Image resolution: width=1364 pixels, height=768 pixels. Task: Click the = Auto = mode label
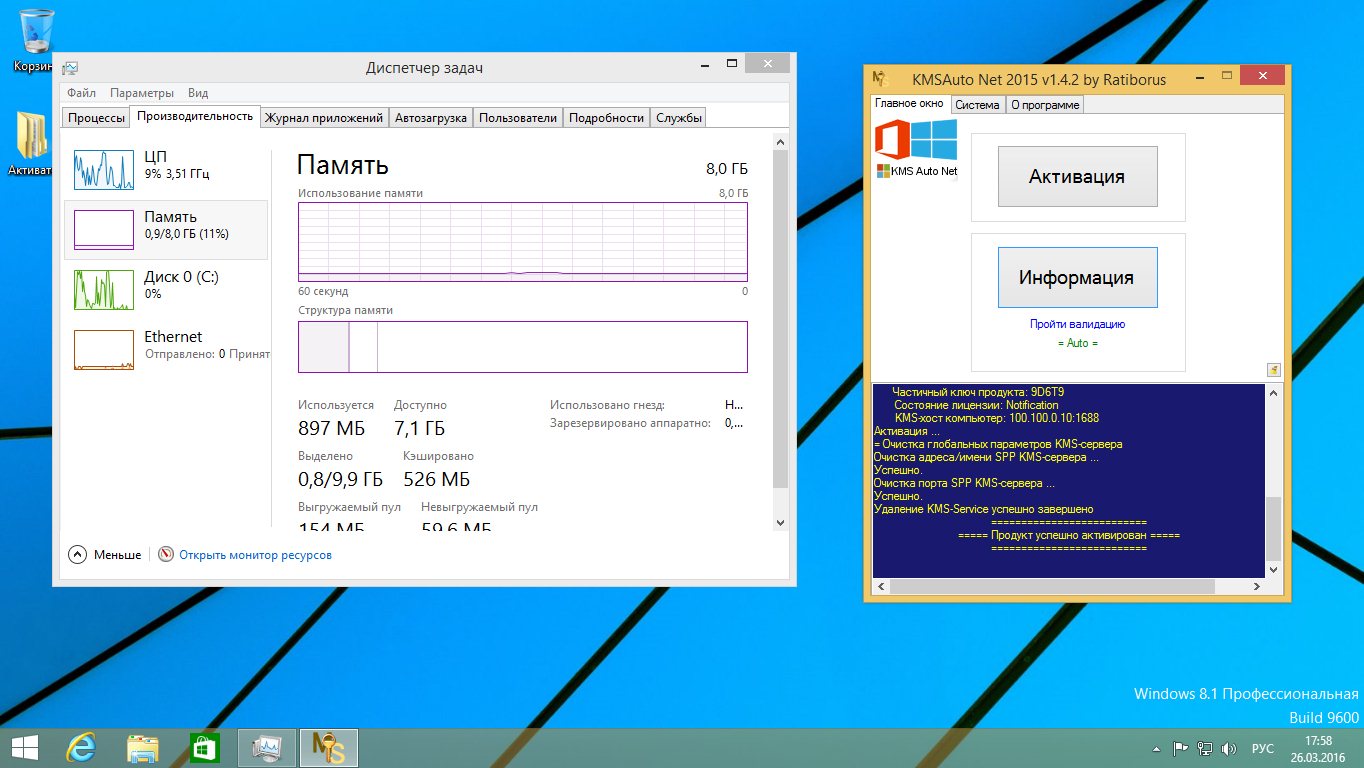click(x=1078, y=343)
